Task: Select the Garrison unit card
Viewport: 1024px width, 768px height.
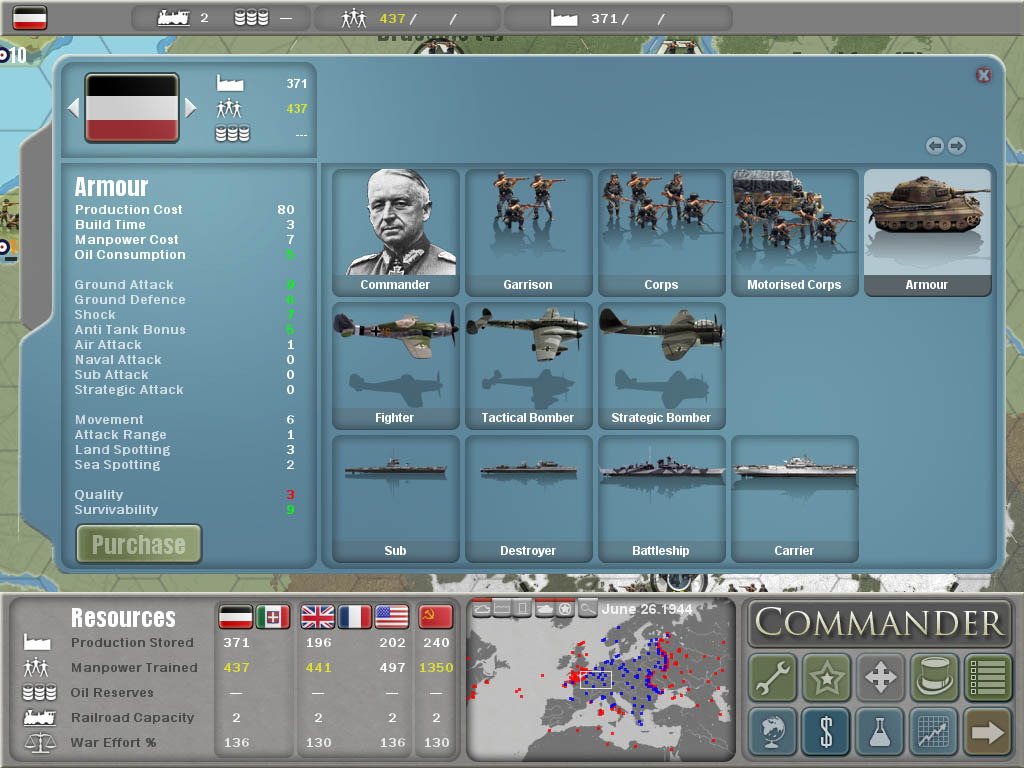Action: click(528, 232)
